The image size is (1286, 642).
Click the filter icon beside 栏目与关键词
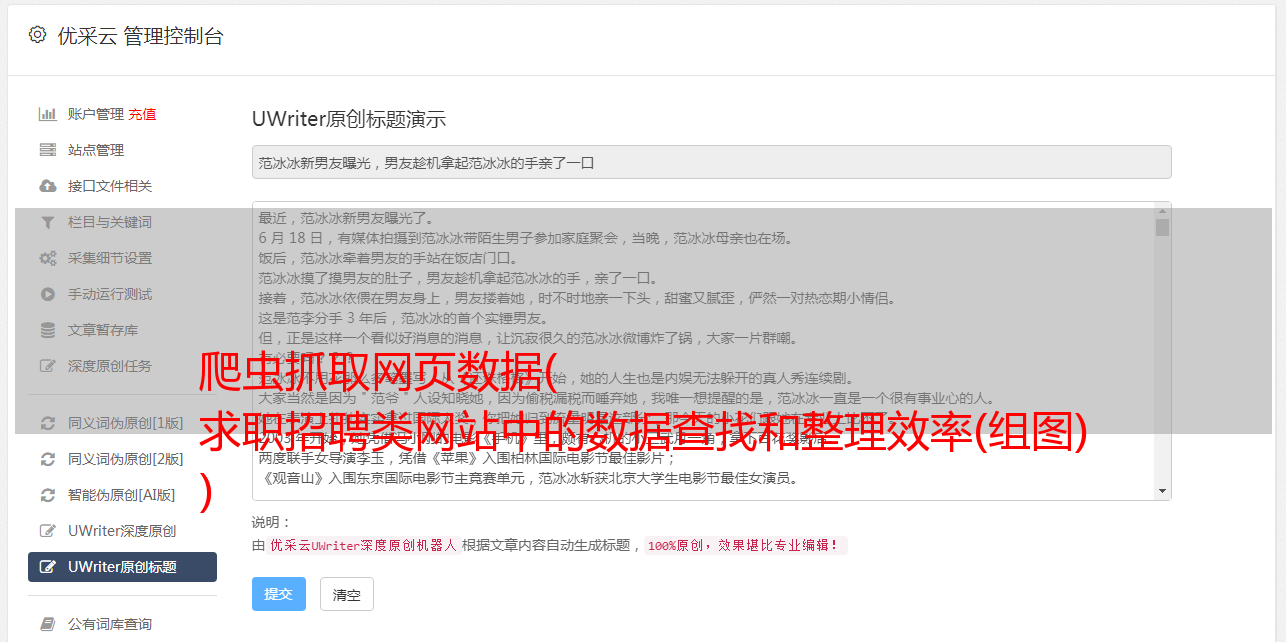click(x=47, y=222)
